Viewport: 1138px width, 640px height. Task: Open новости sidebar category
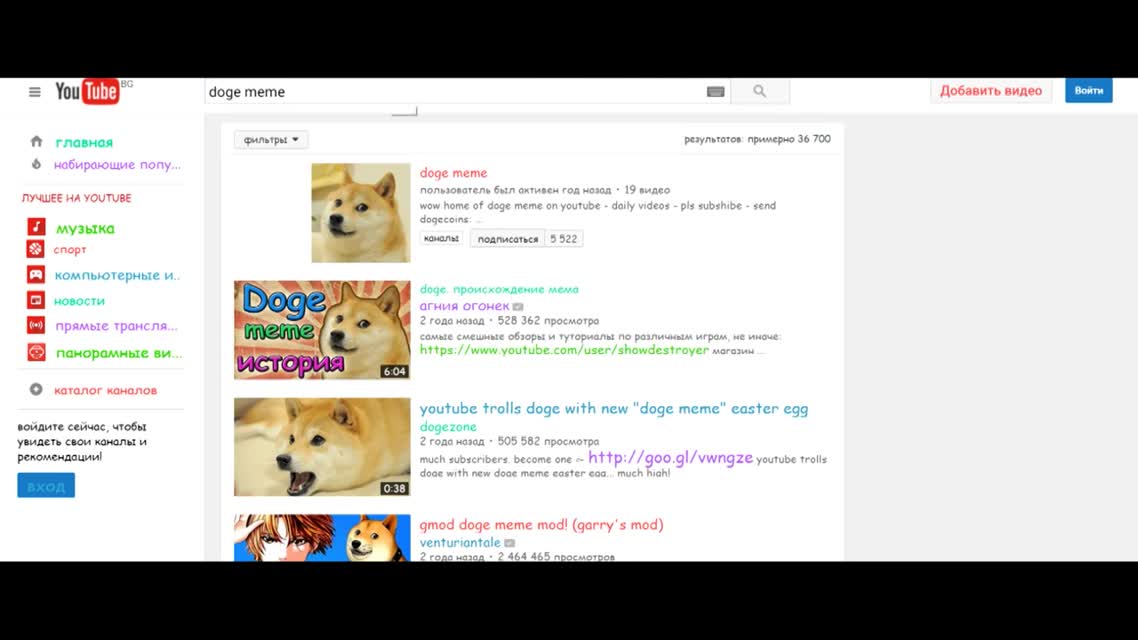[x=79, y=300]
